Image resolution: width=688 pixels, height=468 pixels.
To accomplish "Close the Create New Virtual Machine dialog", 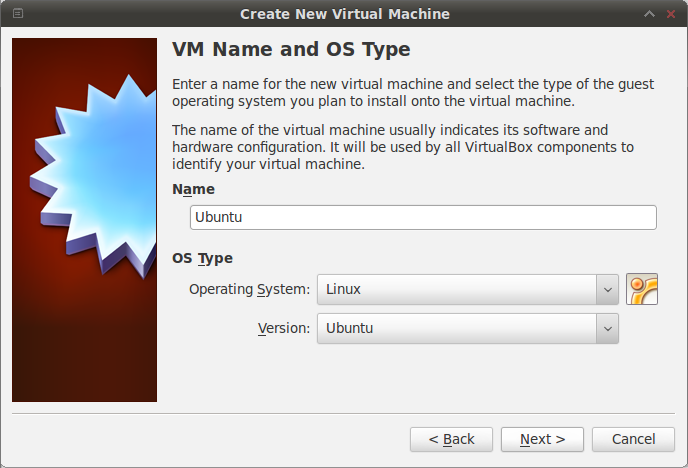I will pyautogui.click(x=670, y=14).
